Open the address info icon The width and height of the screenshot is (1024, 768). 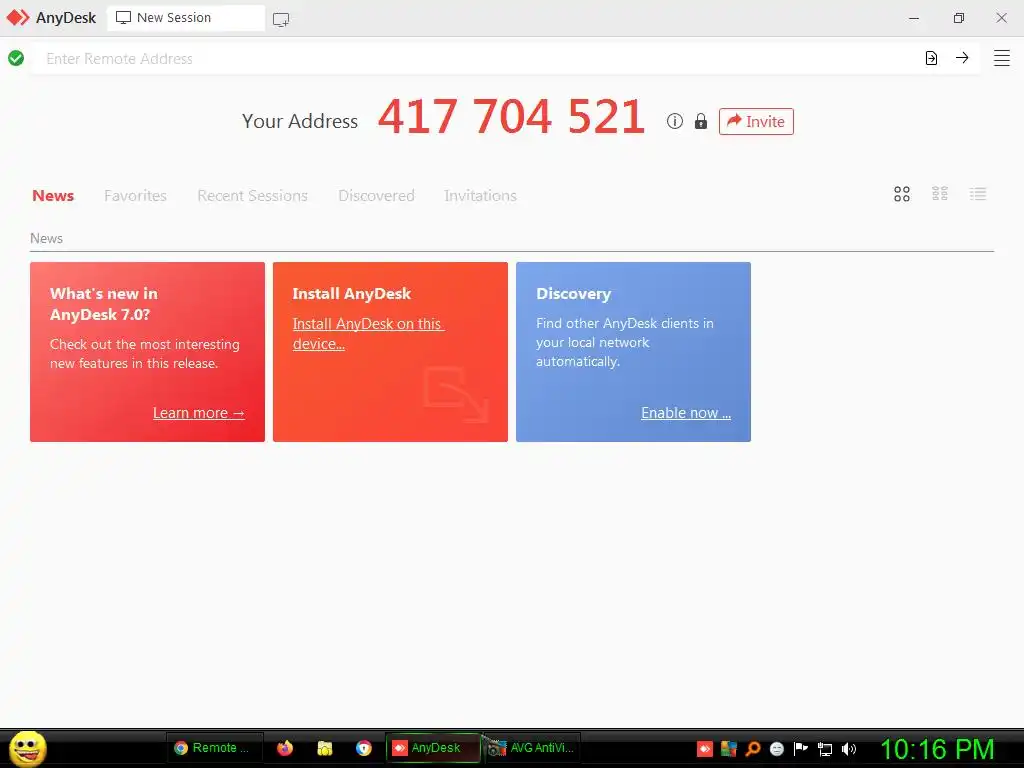pos(675,121)
